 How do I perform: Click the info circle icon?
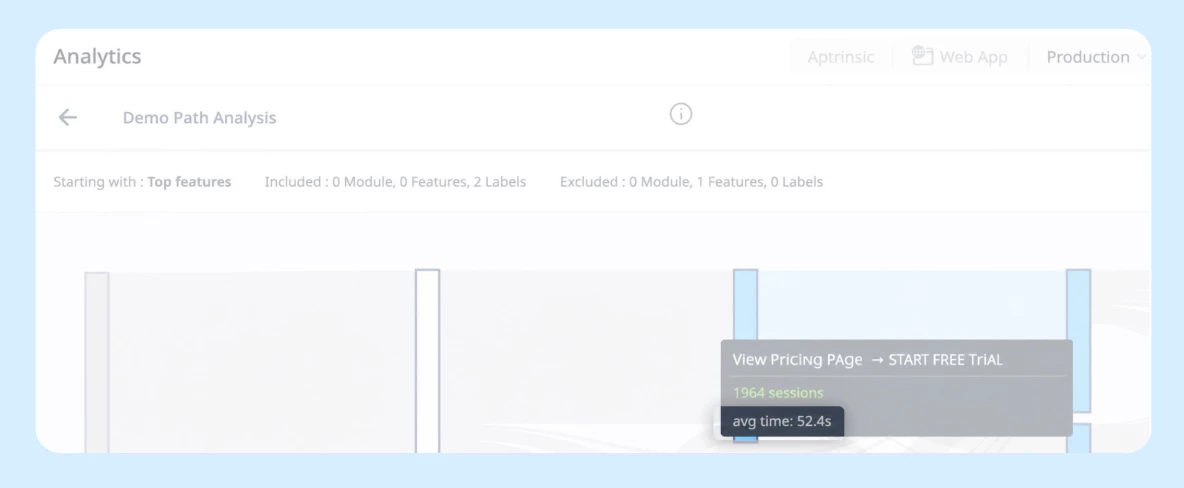[680, 114]
